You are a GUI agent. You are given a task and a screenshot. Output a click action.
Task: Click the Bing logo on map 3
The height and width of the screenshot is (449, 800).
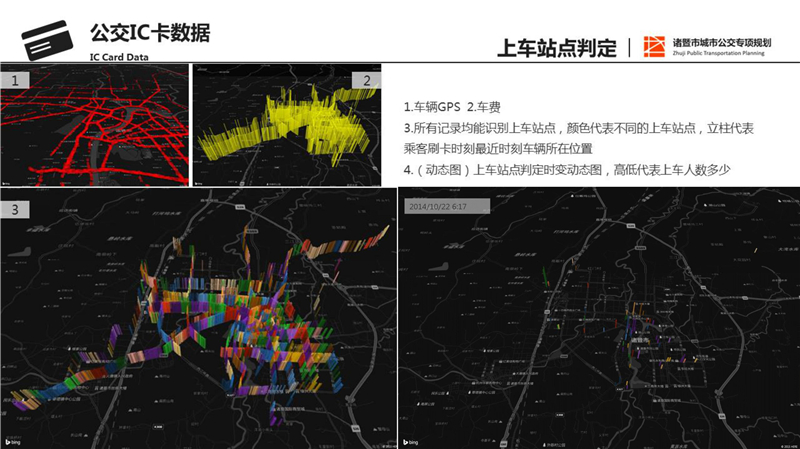[x=14, y=441]
